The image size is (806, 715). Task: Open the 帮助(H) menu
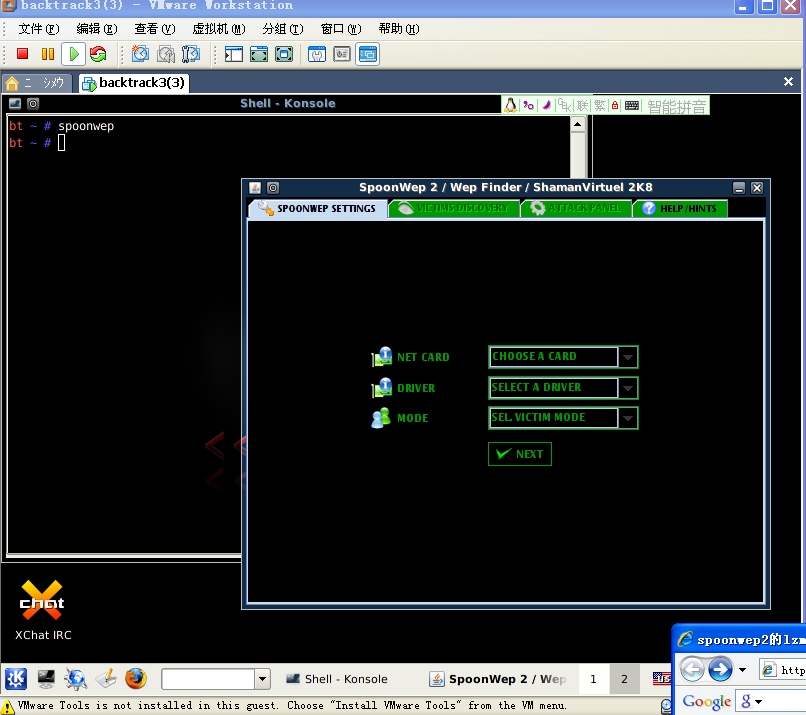[399, 29]
